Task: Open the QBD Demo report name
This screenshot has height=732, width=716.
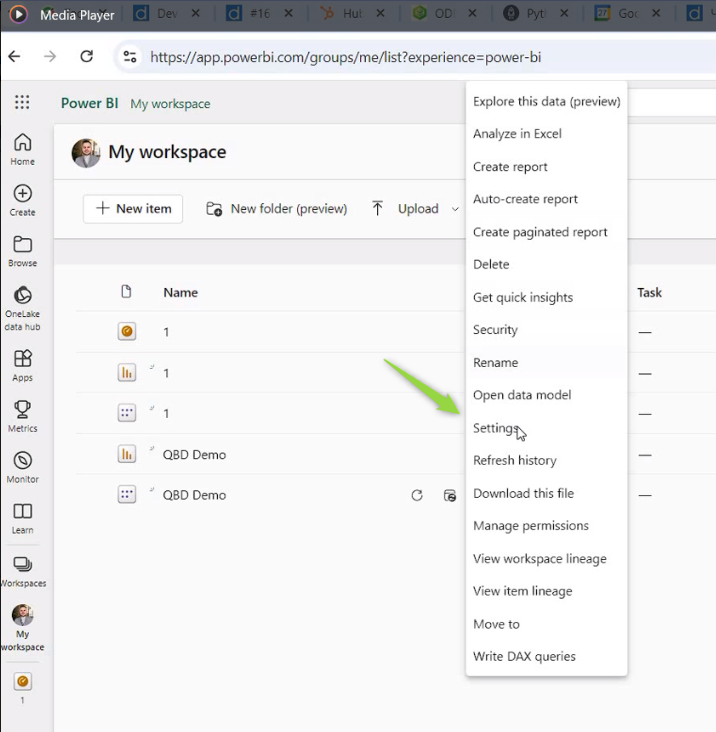Action: [194, 454]
